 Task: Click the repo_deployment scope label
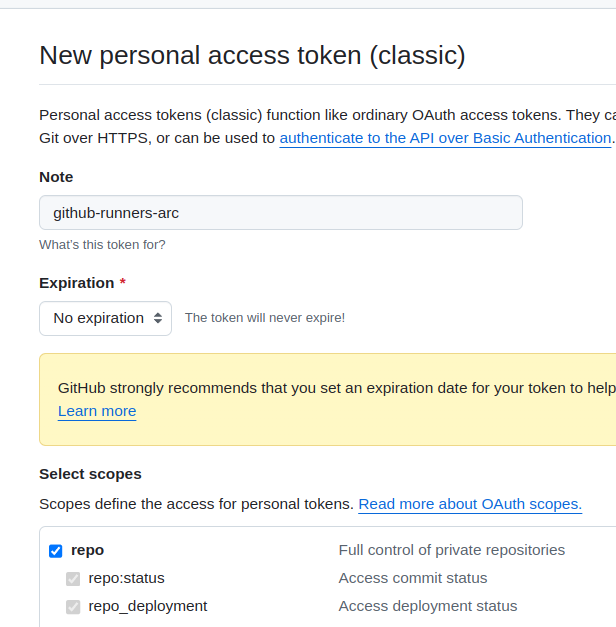click(x=148, y=606)
